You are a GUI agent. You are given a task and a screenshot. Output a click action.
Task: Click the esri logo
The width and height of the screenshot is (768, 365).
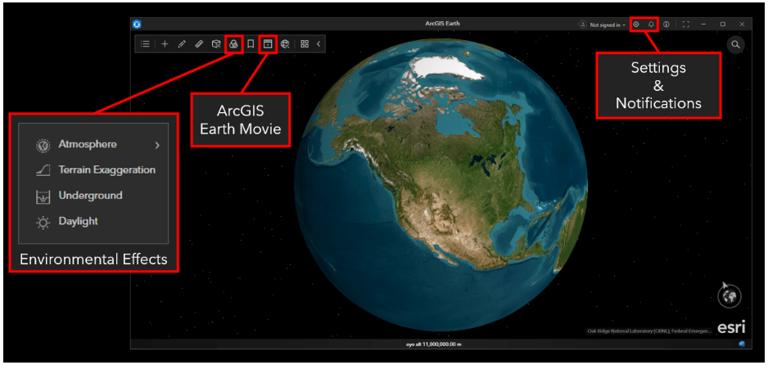point(731,327)
